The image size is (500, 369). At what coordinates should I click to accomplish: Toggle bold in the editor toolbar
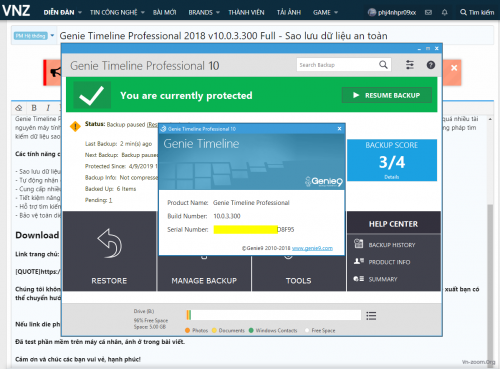click(34, 108)
